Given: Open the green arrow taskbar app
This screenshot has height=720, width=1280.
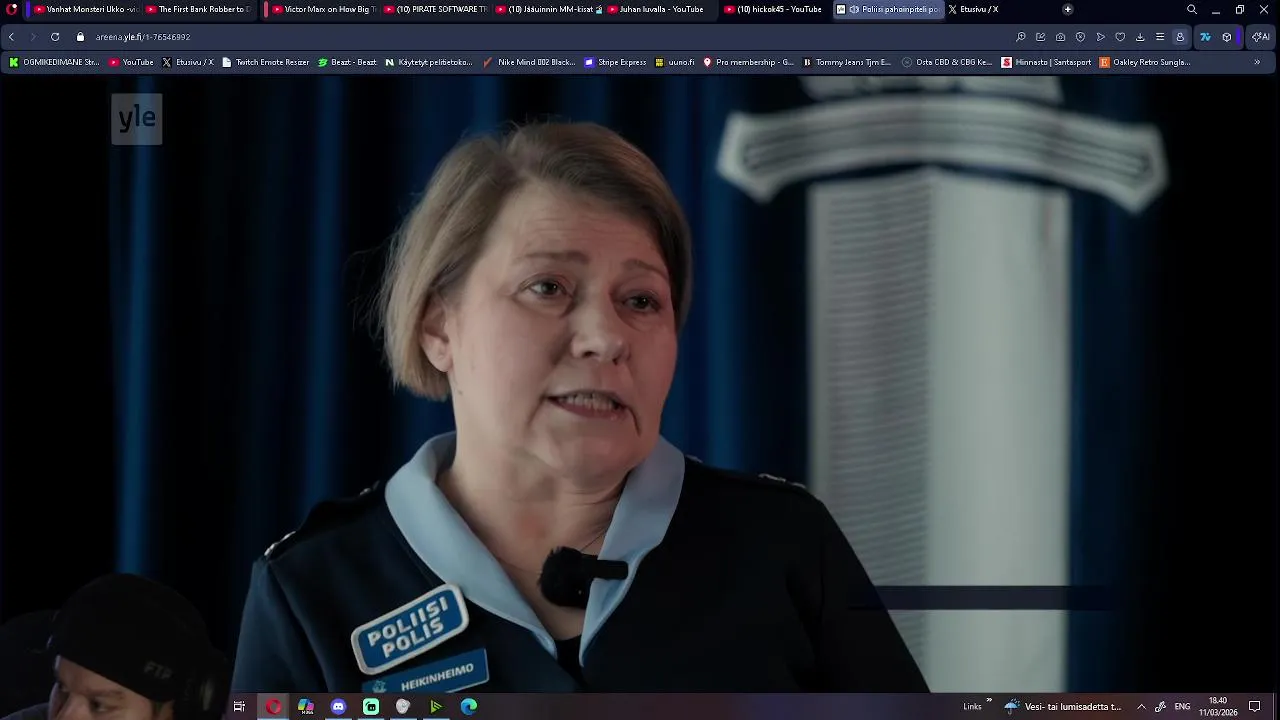Looking at the screenshot, I should coord(436,706).
